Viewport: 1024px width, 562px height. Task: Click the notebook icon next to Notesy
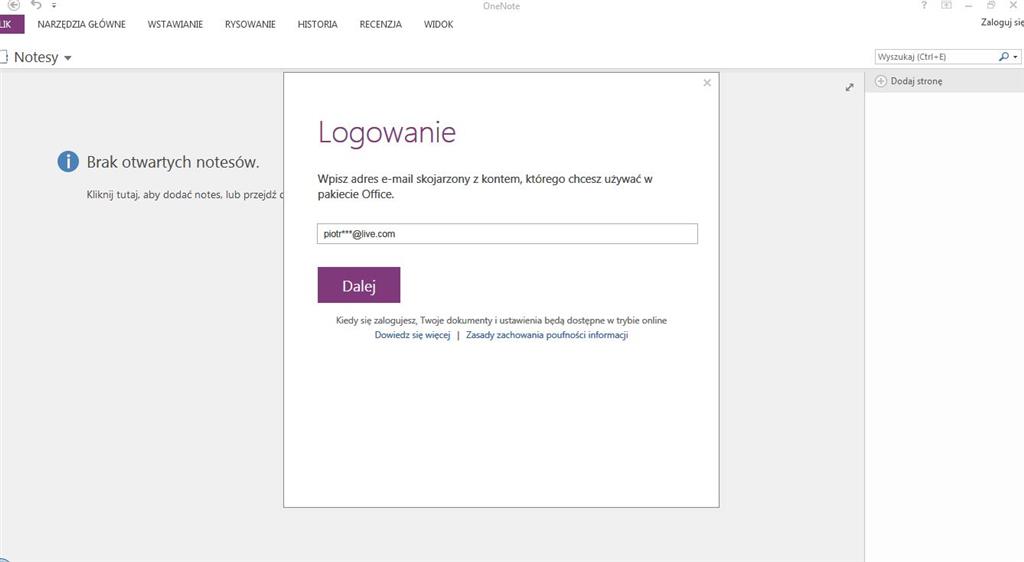(3, 57)
